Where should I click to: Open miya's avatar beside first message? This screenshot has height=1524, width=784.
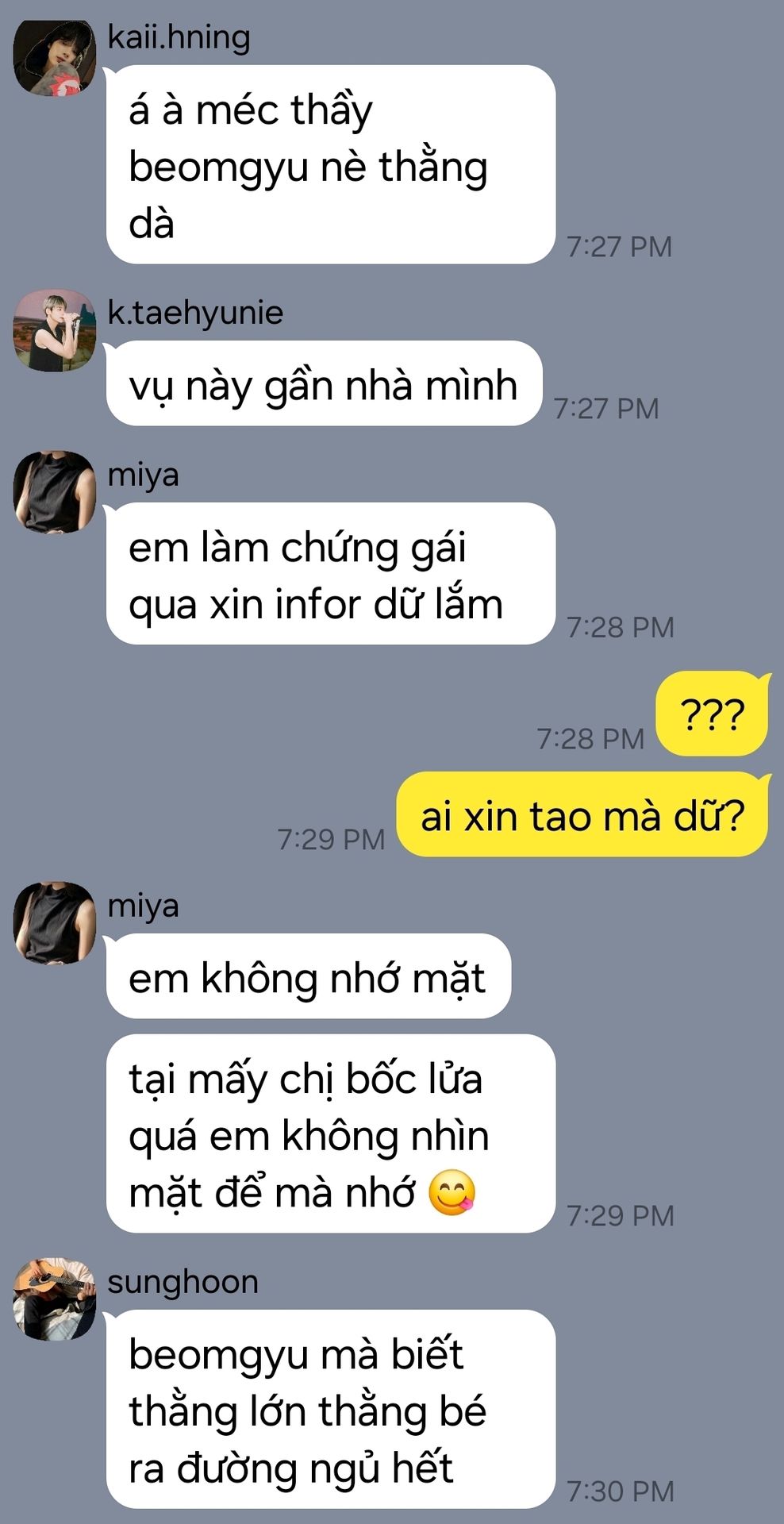[55, 492]
